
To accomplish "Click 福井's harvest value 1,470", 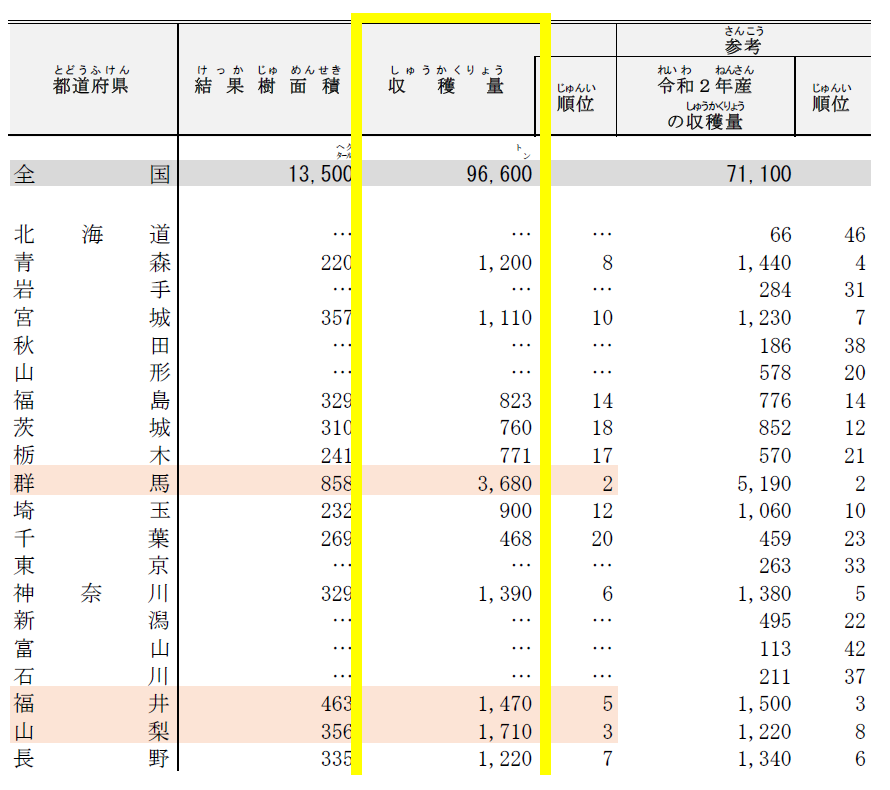I will (x=504, y=704).
